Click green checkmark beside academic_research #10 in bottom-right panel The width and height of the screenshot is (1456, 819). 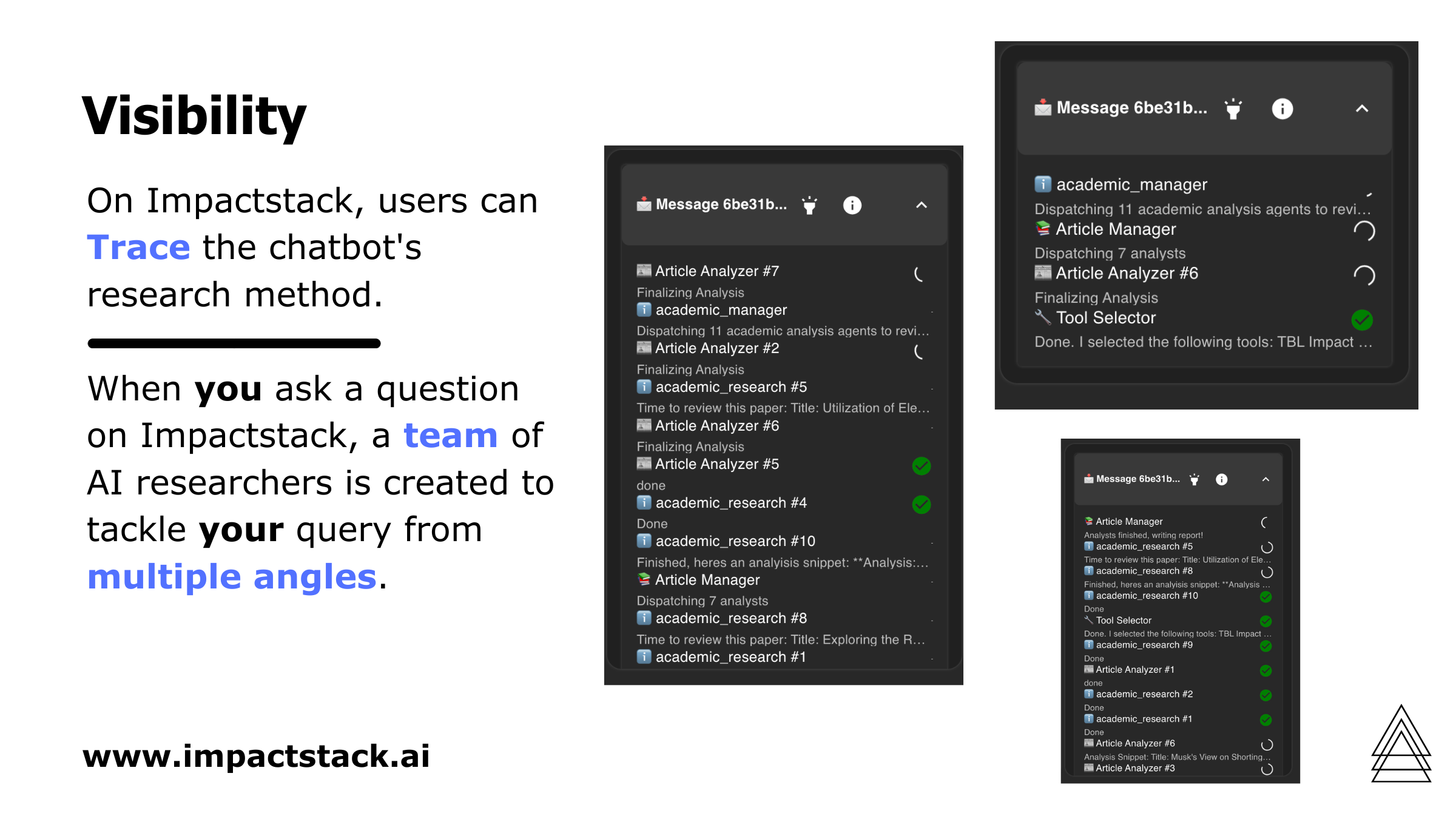1266,597
